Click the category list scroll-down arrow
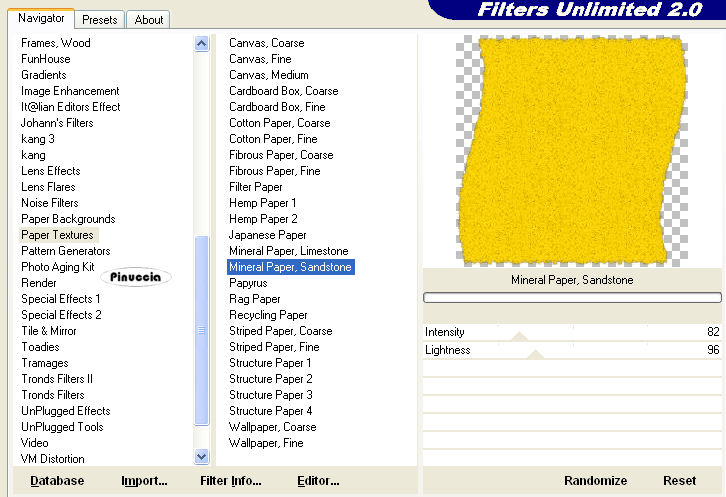The width and height of the screenshot is (726, 497). pyautogui.click(x=201, y=457)
